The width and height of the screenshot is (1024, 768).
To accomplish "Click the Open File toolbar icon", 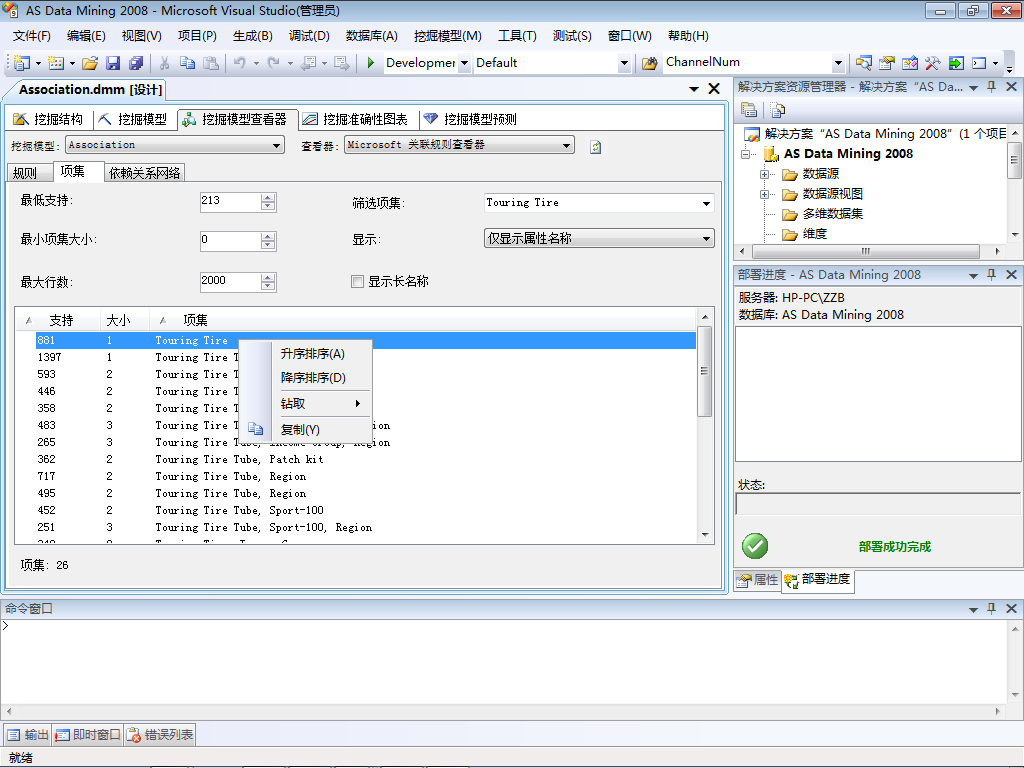I will [x=90, y=63].
